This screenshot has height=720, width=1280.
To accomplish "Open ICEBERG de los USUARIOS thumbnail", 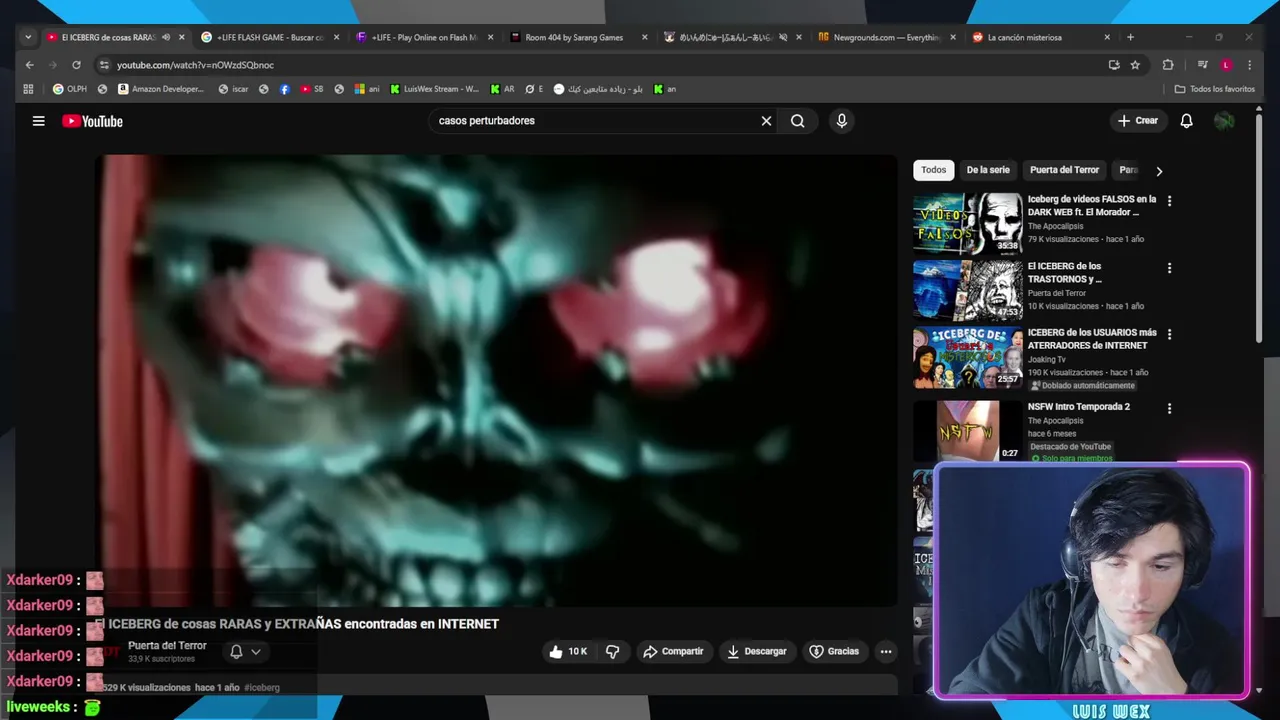I will tap(967, 357).
